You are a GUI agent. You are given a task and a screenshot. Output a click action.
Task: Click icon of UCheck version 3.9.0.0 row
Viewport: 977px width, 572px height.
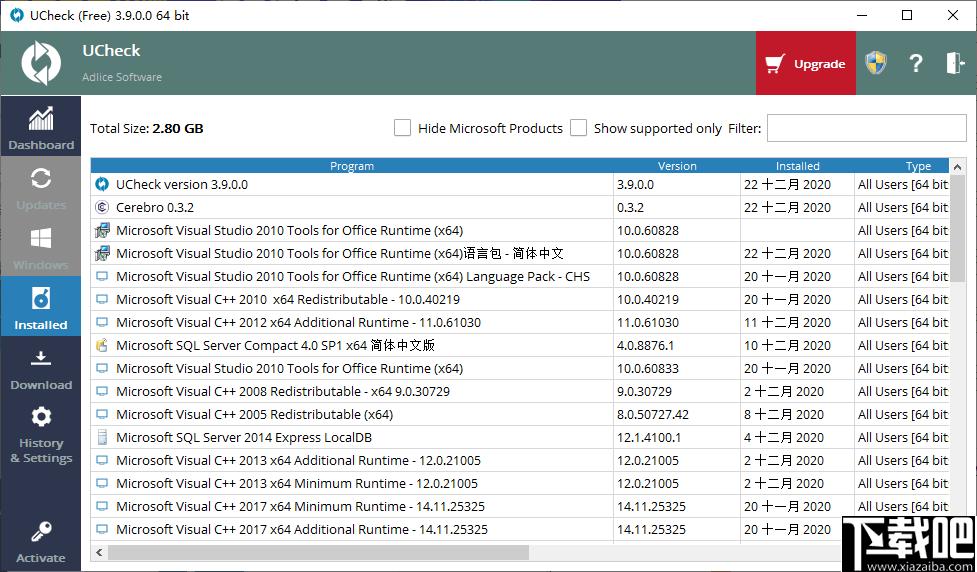102,184
